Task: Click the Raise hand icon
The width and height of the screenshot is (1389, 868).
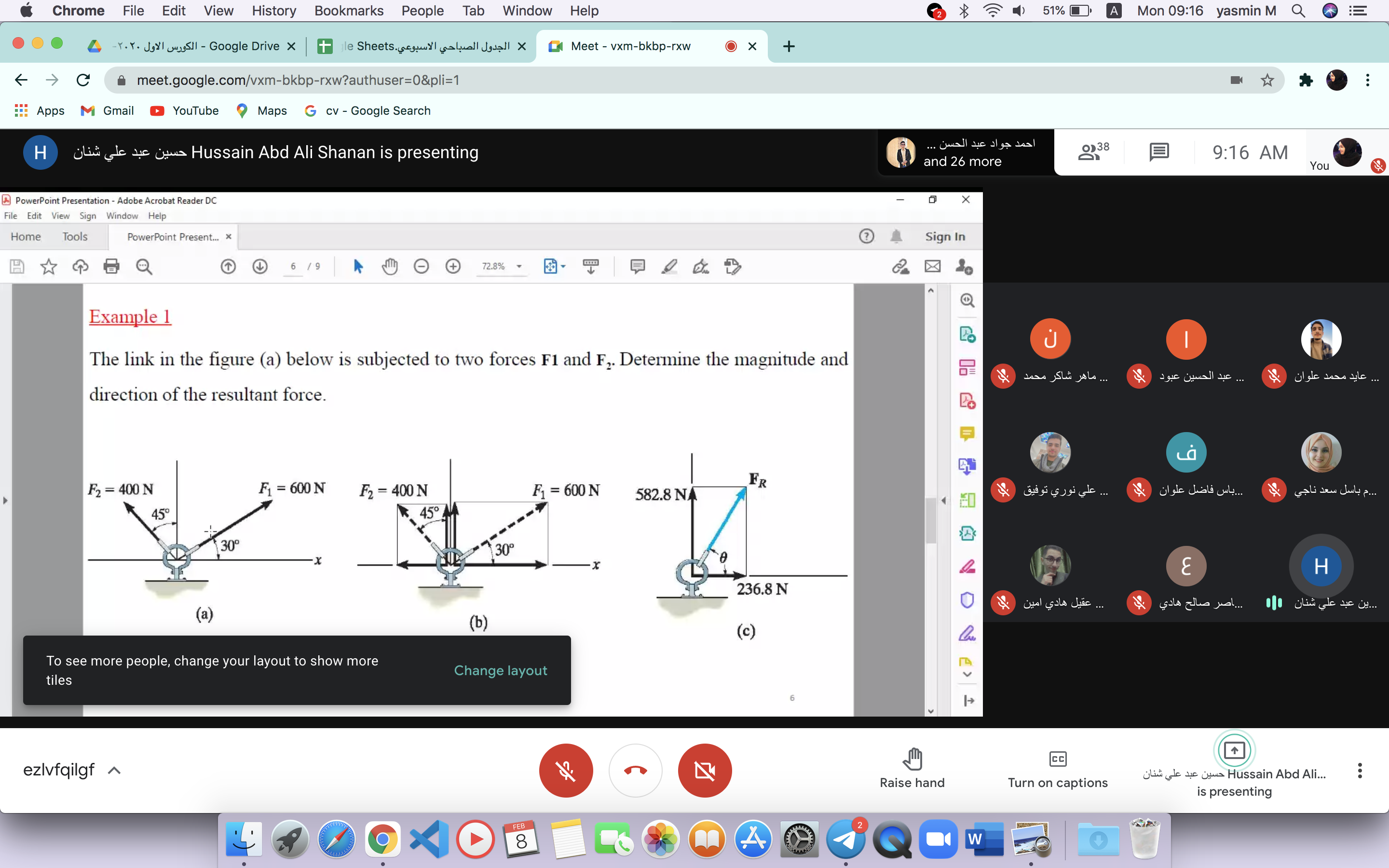Action: pos(912,759)
